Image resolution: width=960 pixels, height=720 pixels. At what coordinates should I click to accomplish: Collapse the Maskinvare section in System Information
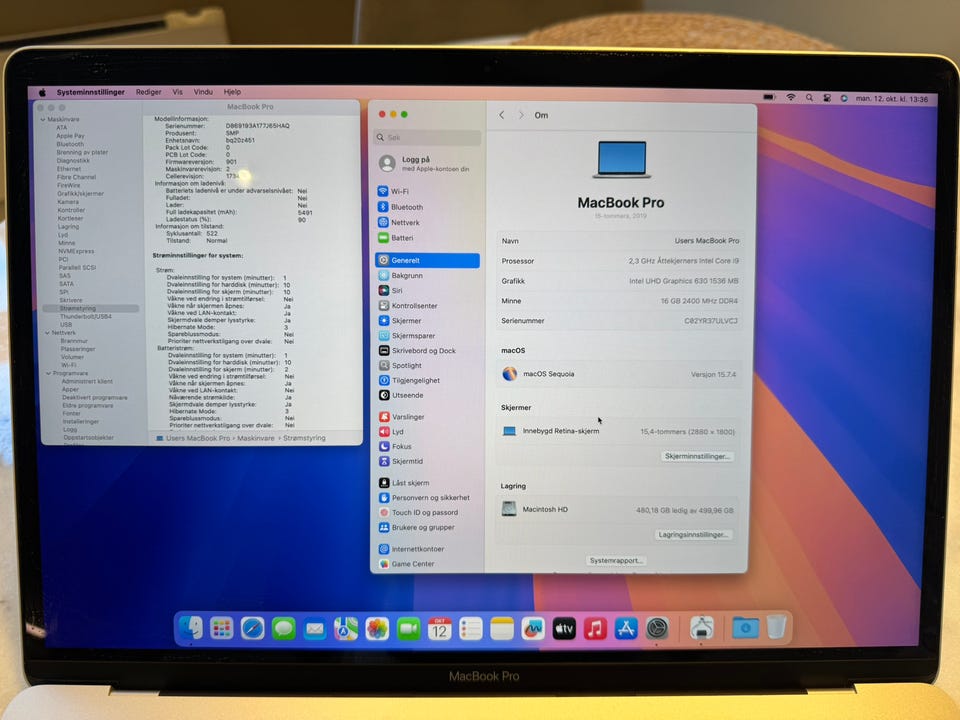pos(43,119)
